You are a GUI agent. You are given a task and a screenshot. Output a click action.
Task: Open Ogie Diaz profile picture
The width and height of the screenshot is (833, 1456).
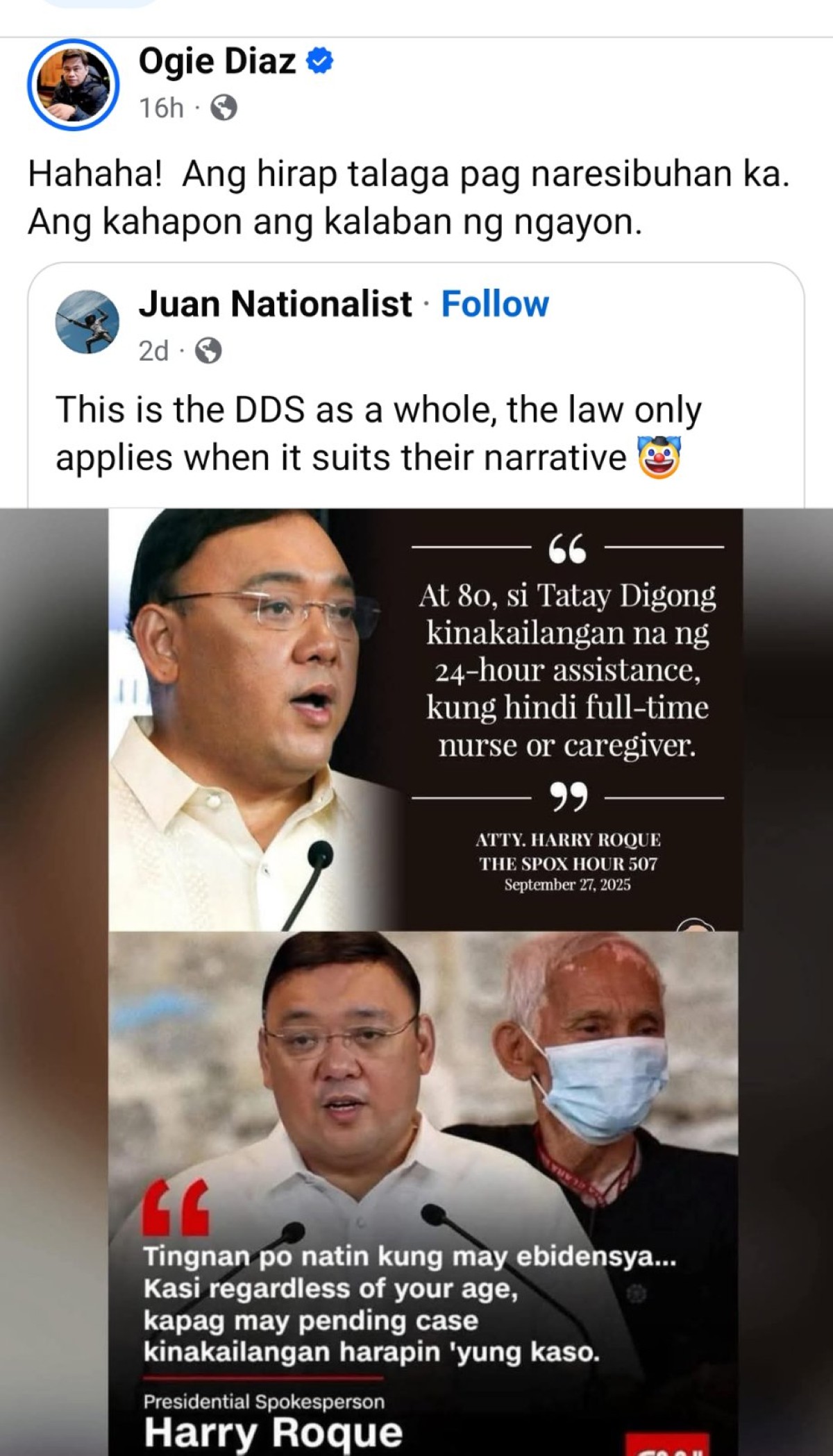(x=73, y=84)
